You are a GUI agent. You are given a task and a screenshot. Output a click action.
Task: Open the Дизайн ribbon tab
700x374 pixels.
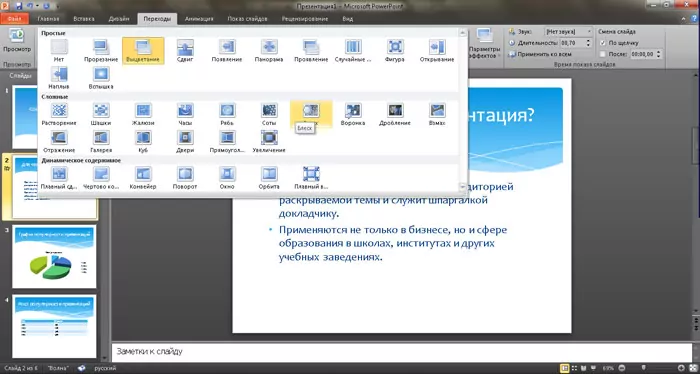[x=119, y=19]
